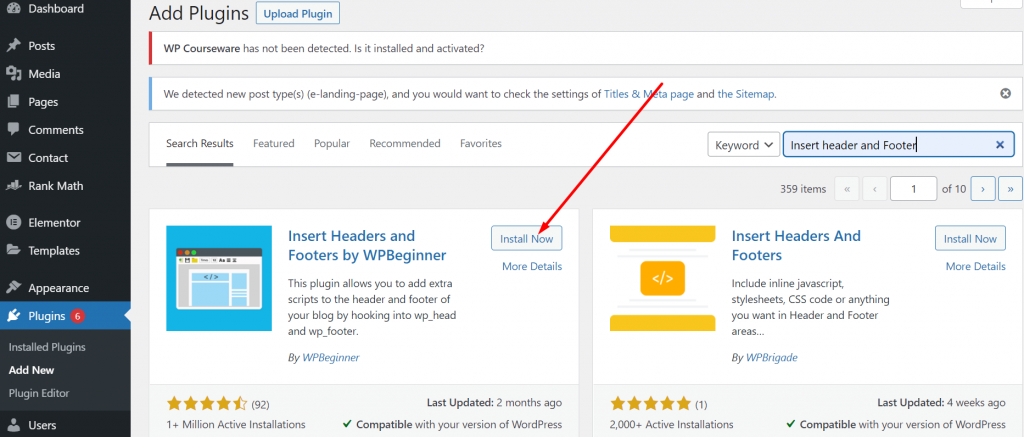1024x437 pixels.
Task: Click the Plugins plug icon
Action: pos(14,316)
